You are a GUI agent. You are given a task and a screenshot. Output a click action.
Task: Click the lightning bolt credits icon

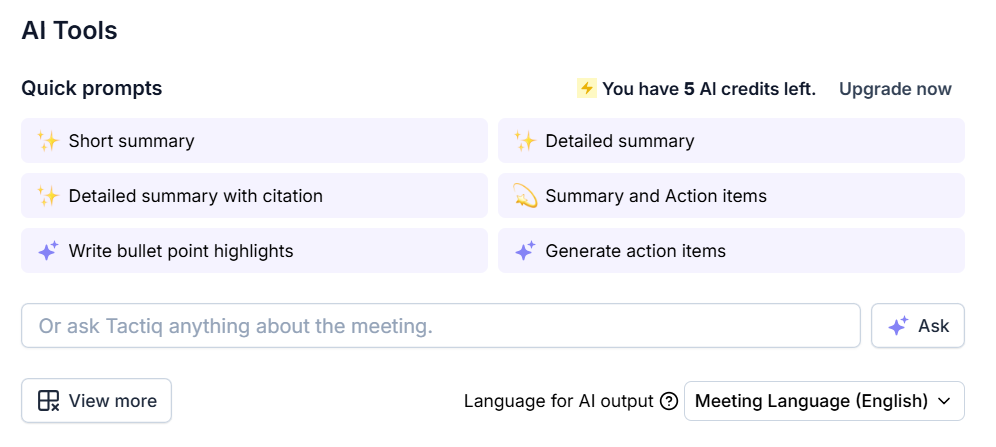587,89
